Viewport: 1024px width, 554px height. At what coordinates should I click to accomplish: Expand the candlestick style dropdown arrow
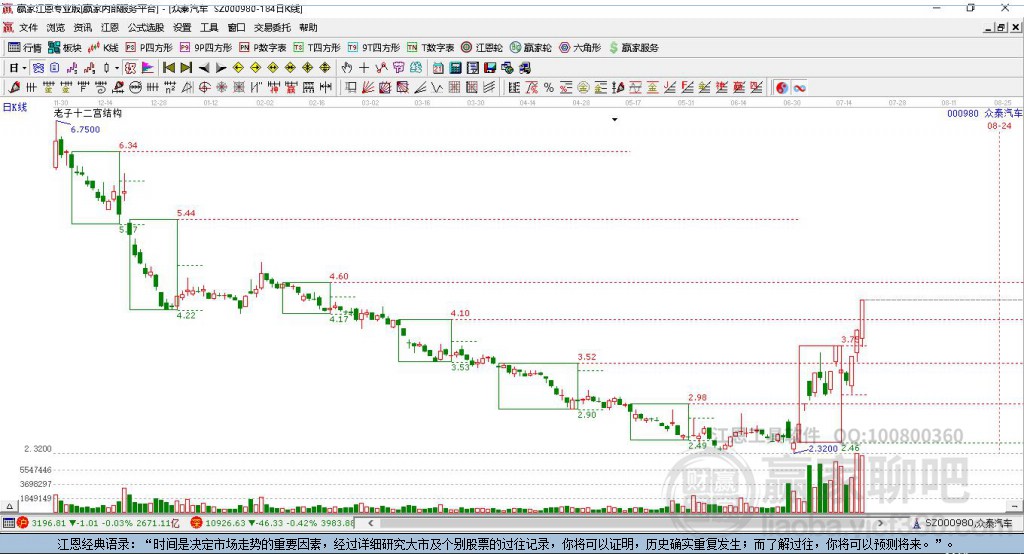[x=117, y=68]
